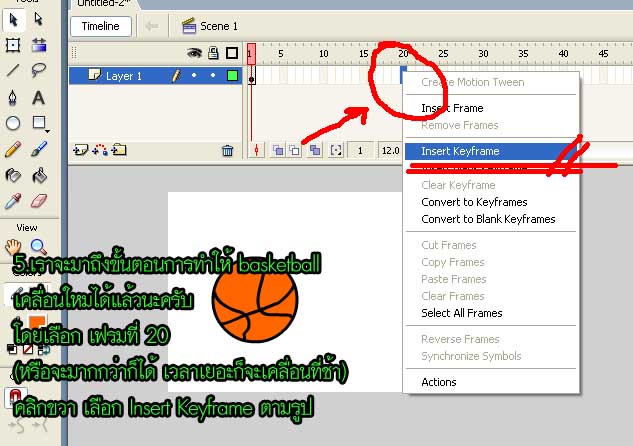Screen dimensions: 633x446
Task: Click the Timeline button
Action: pos(101,26)
